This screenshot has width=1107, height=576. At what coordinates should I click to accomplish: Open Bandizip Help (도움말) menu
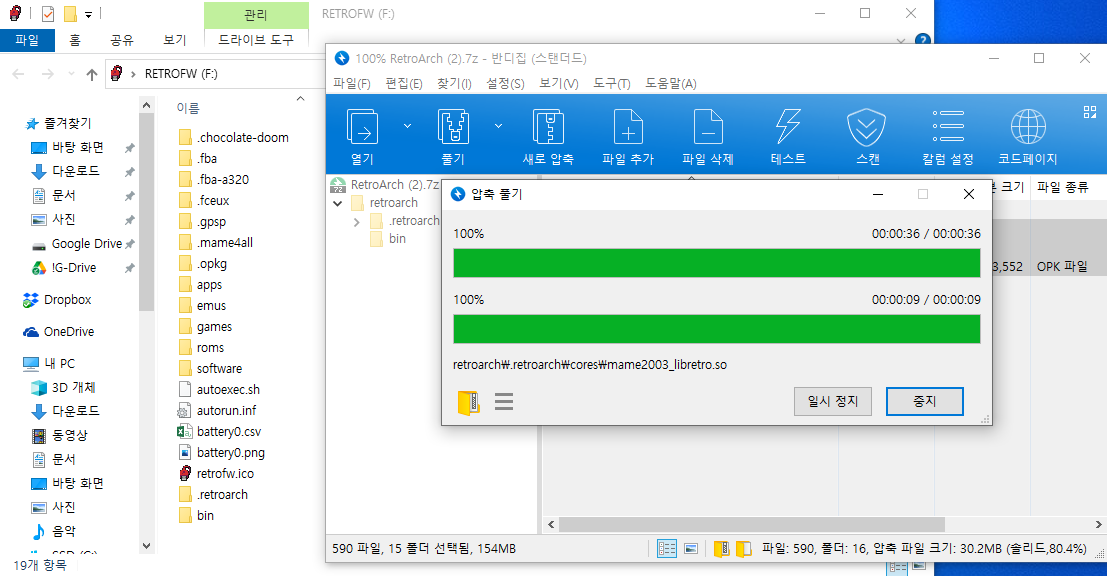671,83
